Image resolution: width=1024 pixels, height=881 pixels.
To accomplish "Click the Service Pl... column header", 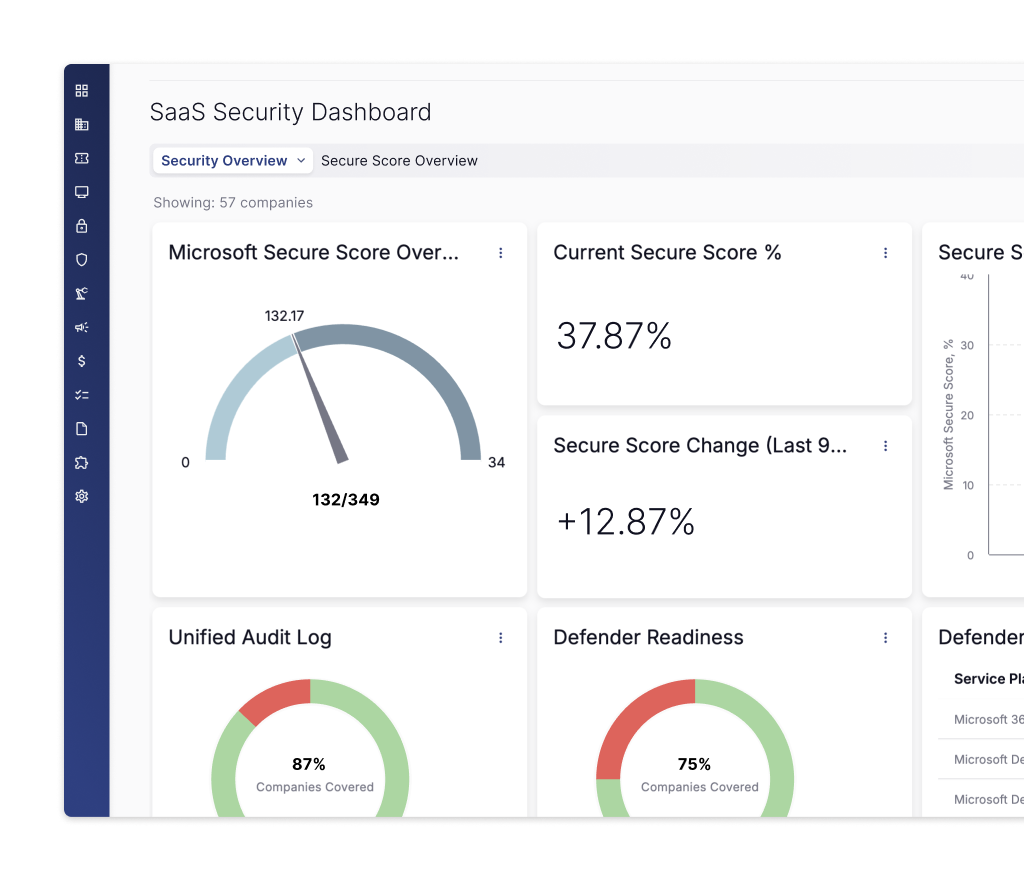I will pyautogui.click(x=989, y=679).
